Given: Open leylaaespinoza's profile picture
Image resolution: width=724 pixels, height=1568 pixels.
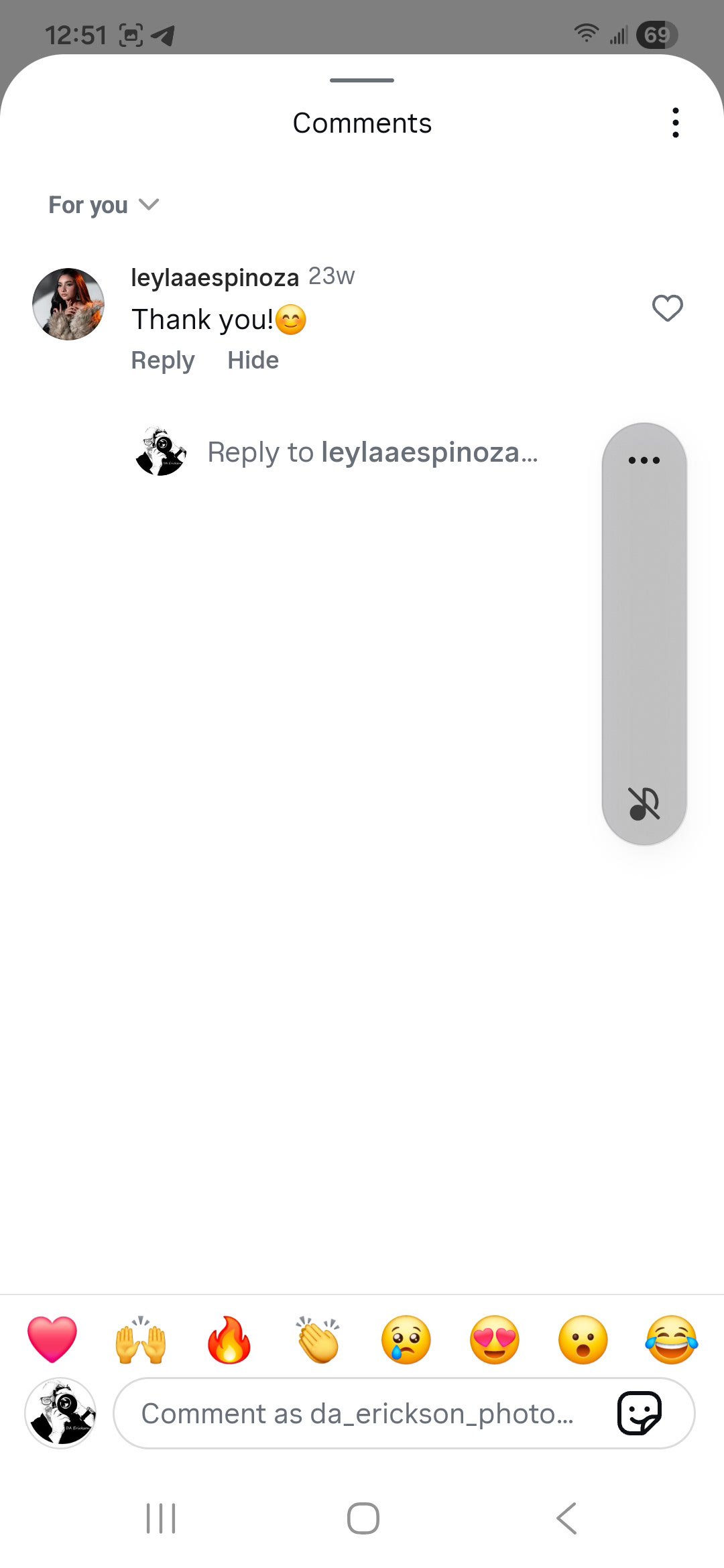Looking at the screenshot, I should click(x=68, y=304).
